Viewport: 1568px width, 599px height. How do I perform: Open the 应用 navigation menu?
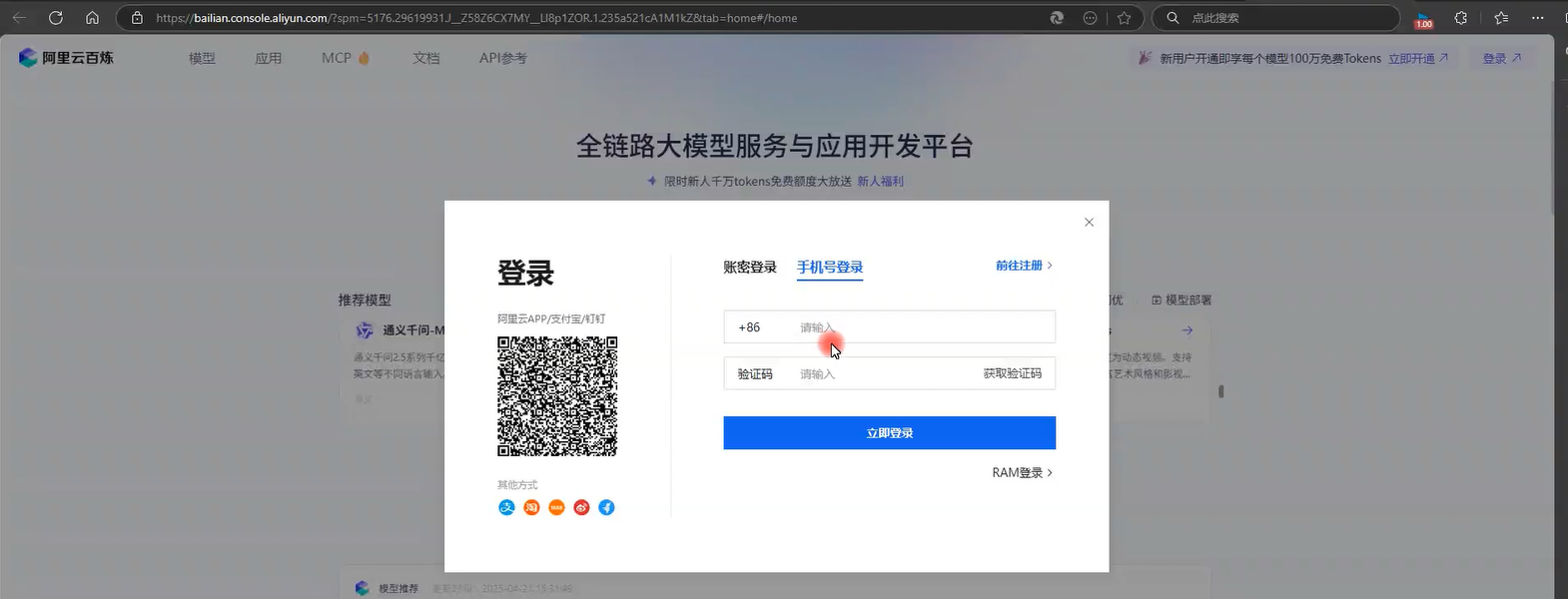(x=268, y=58)
